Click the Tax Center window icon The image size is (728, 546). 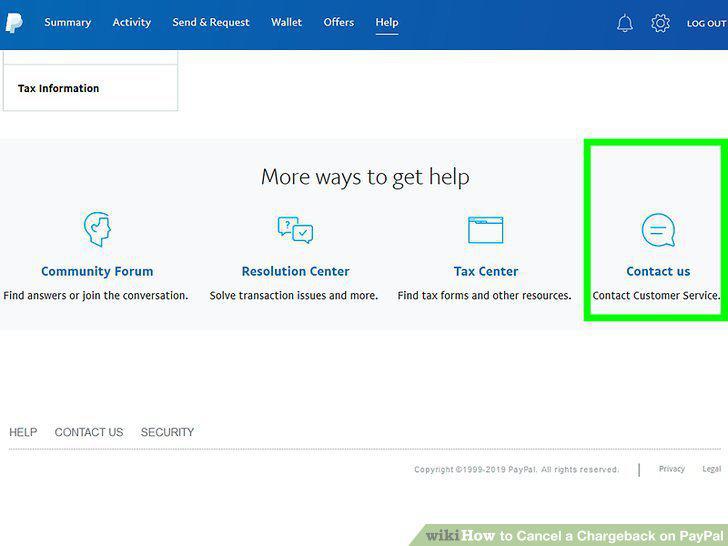point(486,230)
